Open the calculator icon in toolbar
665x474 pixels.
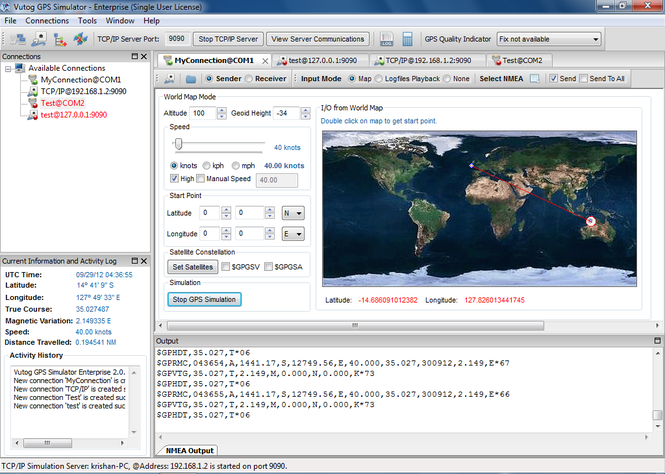[407, 39]
